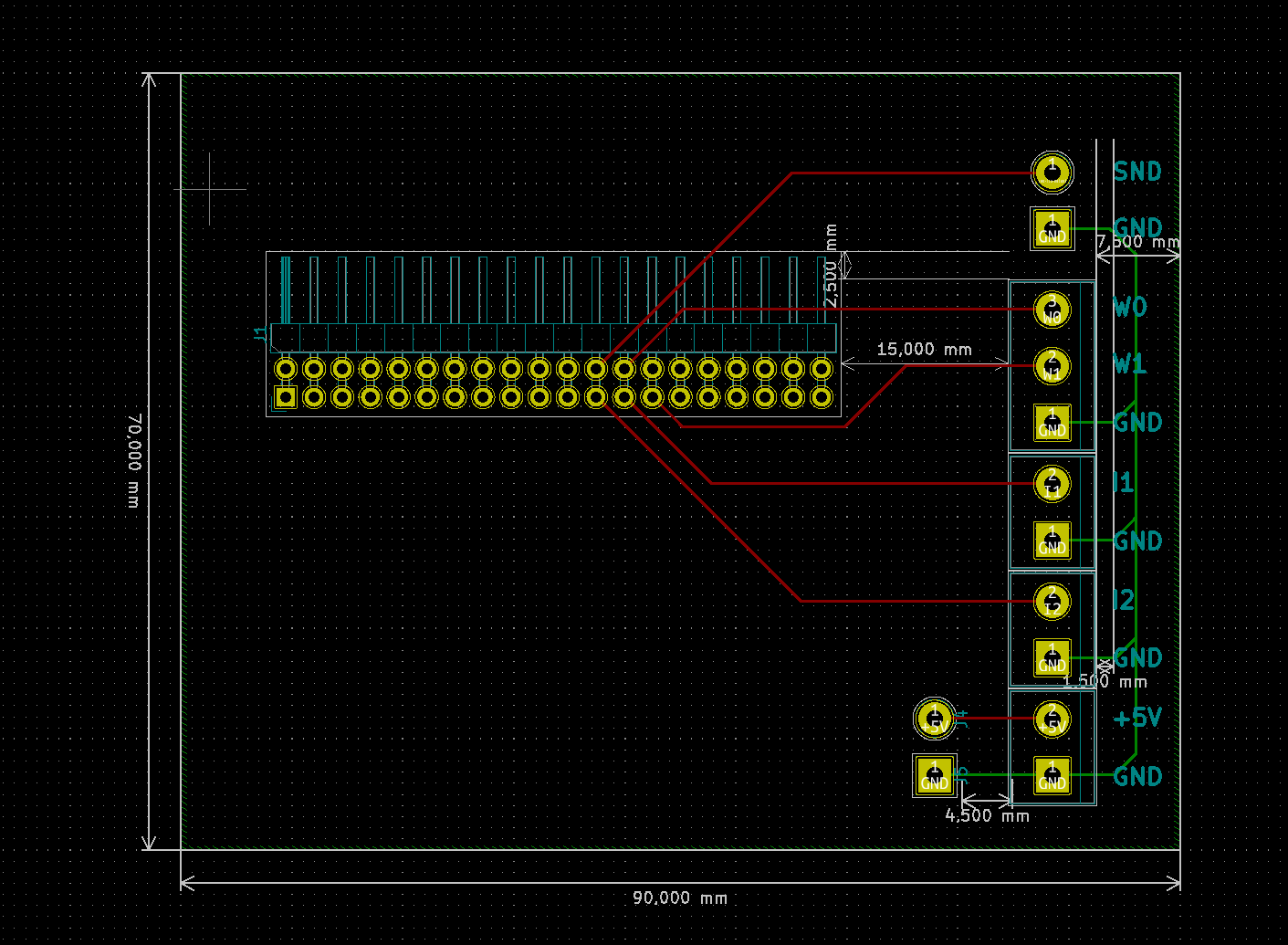This screenshot has height=945, width=1288.
Task: Select GND pad below the I2 pad
Action: (x=1052, y=658)
